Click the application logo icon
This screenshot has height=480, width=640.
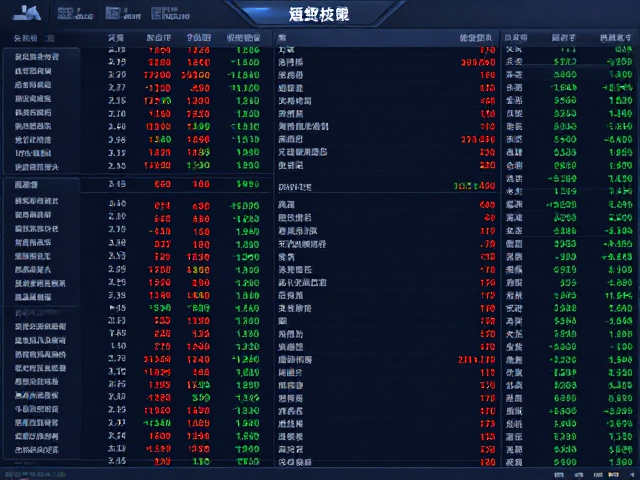point(27,13)
